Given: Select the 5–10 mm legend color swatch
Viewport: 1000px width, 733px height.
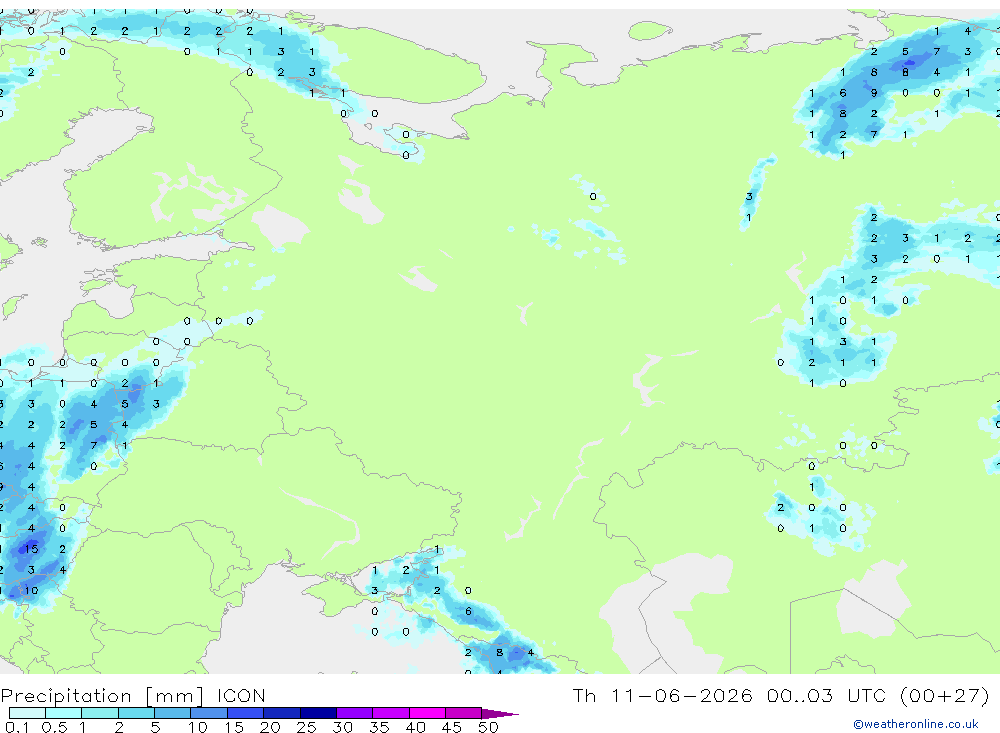Looking at the screenshot, I should 172,713.
